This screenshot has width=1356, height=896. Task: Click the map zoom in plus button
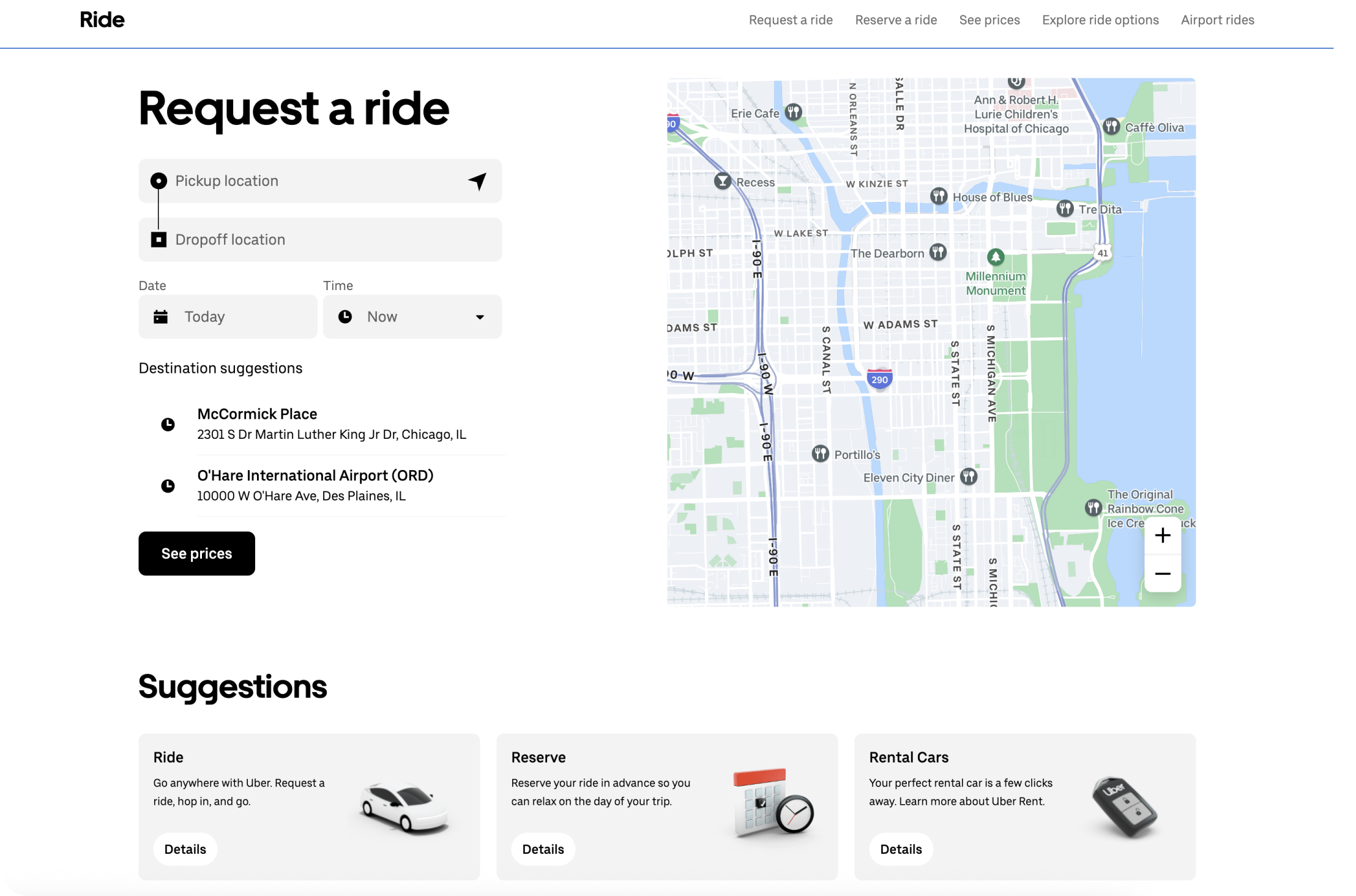pyautogui.click(x=1163, y=536)
